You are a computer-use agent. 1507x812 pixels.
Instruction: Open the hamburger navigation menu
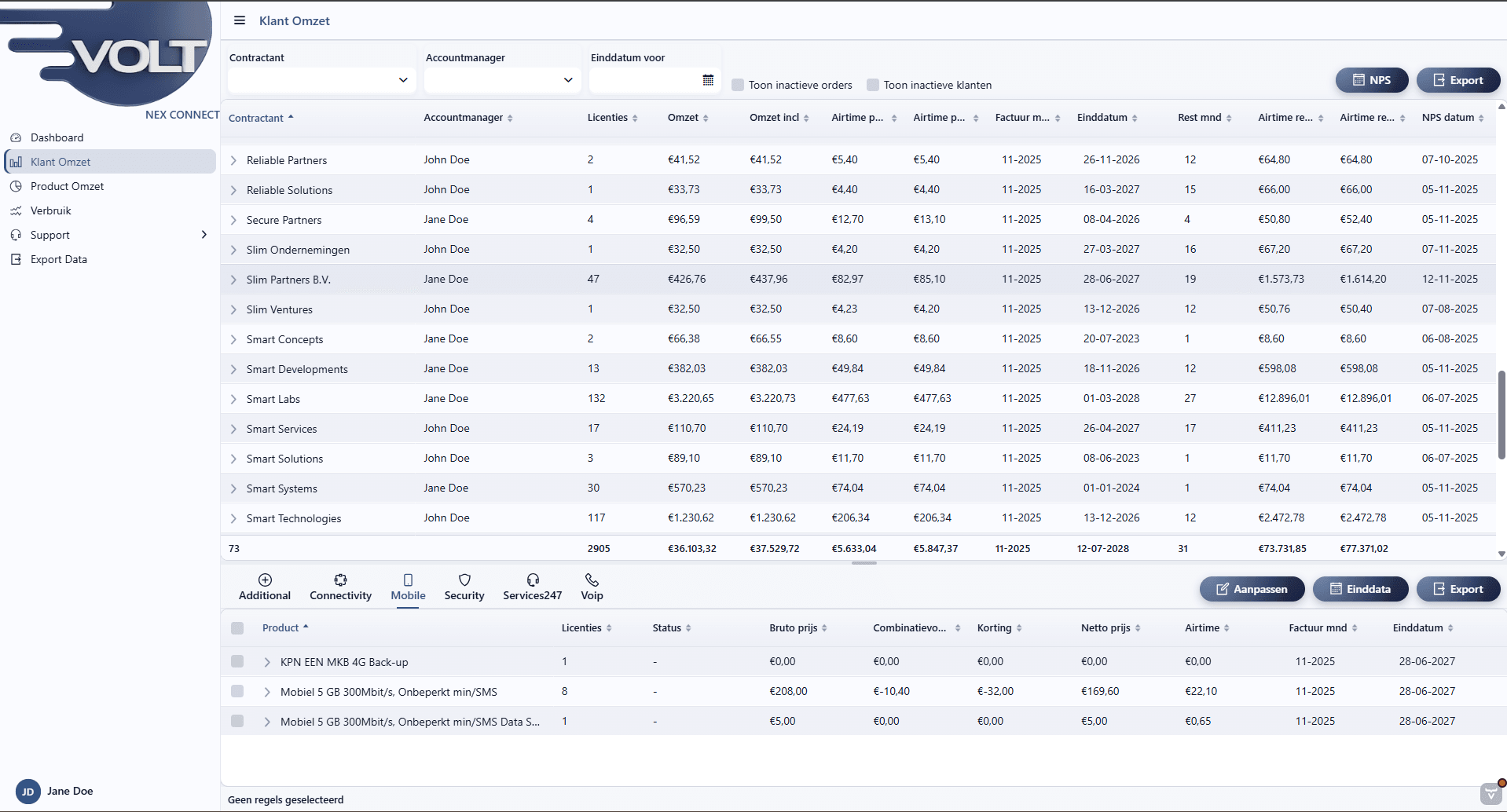(240, 20)
